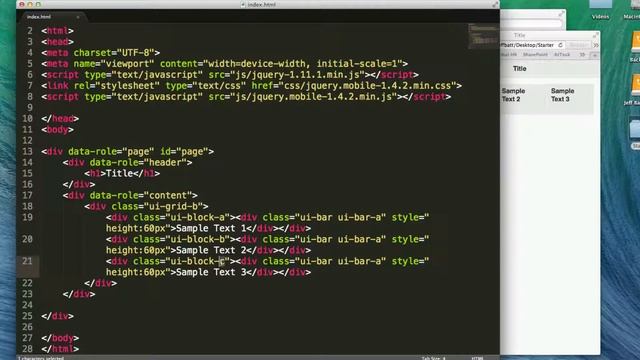Toggle fullscreen arrows in the editor title bar
This screenshot has height=360, width=640.
[495, 4]
